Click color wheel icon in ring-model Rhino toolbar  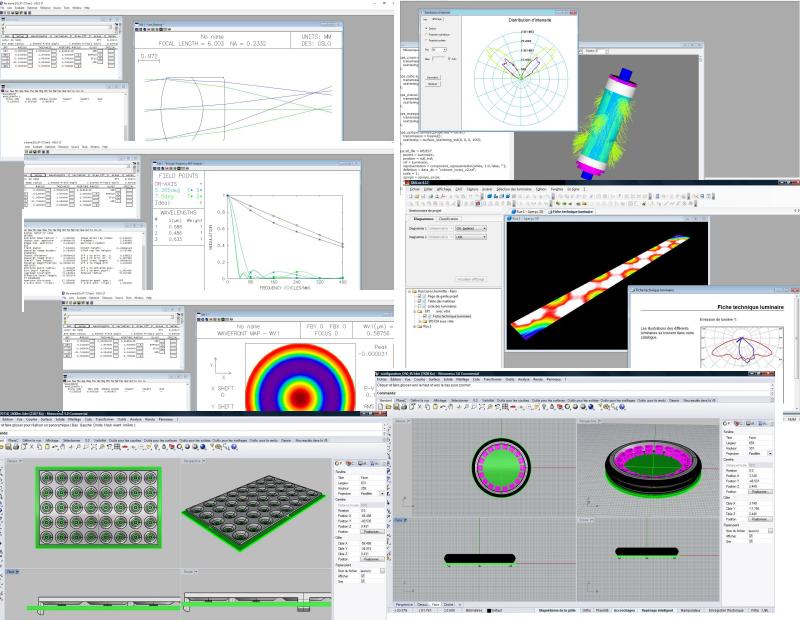tap(567, 407)
